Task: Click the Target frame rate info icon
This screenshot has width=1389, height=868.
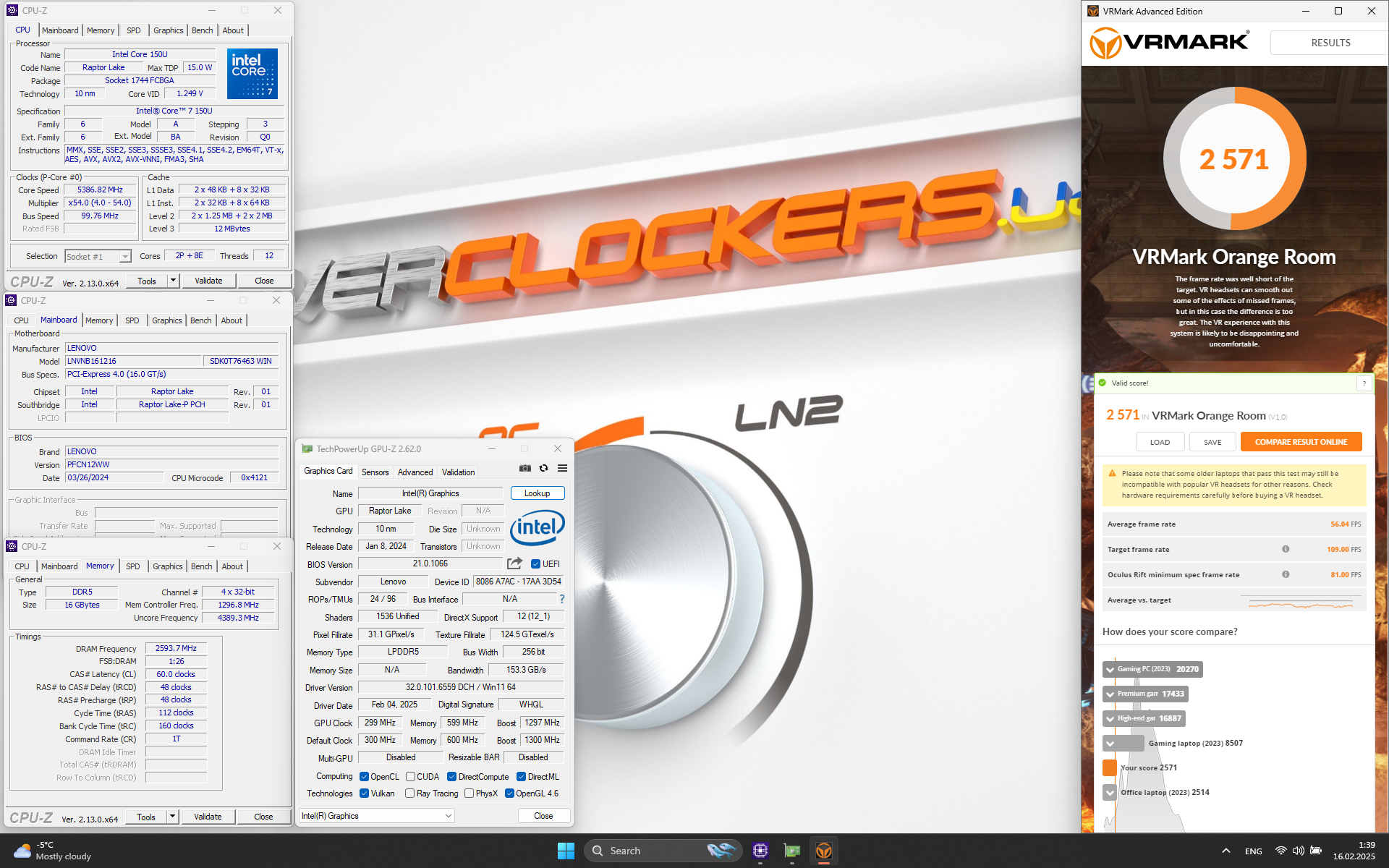Action: pos(1286,549)
